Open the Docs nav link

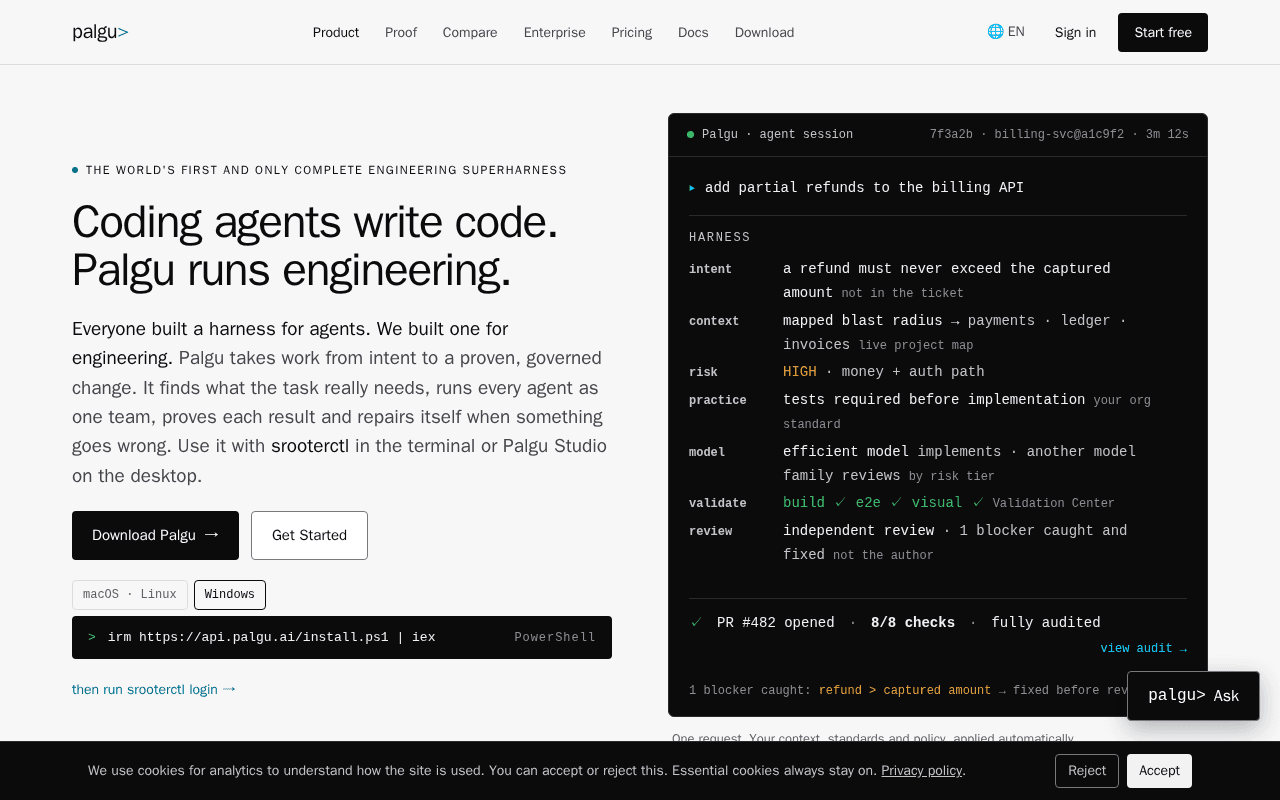pyautogui.click(x=693, y=32)
